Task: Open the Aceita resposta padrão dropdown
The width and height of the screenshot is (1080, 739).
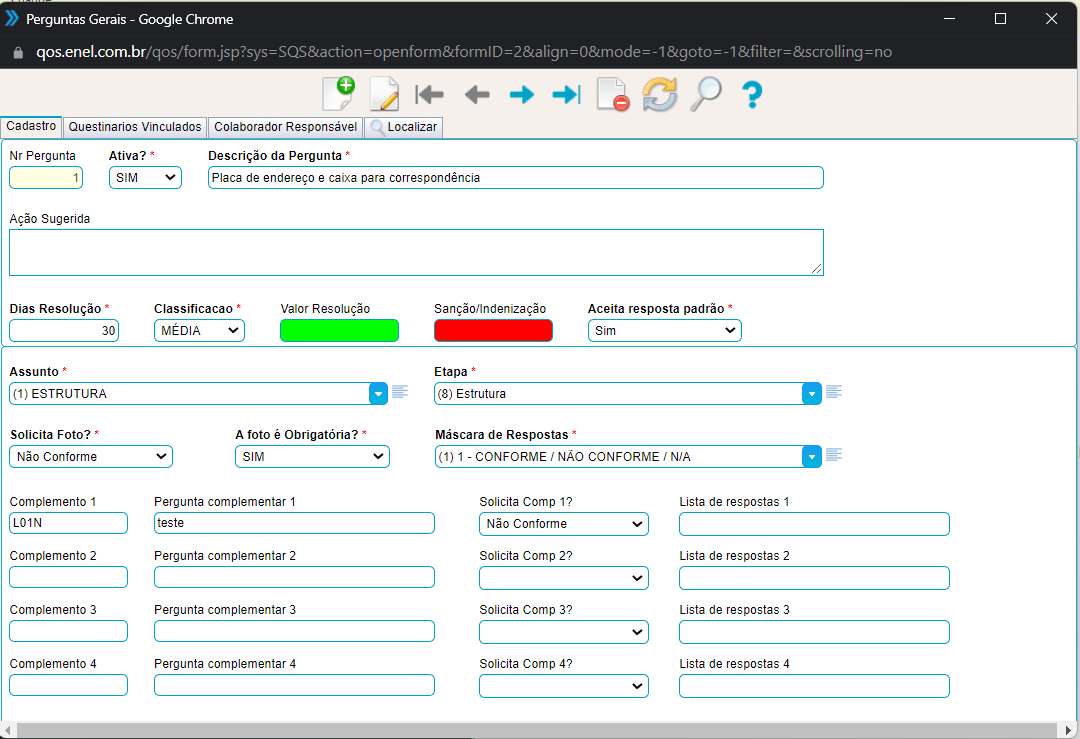Action: [x=664, y=331]
